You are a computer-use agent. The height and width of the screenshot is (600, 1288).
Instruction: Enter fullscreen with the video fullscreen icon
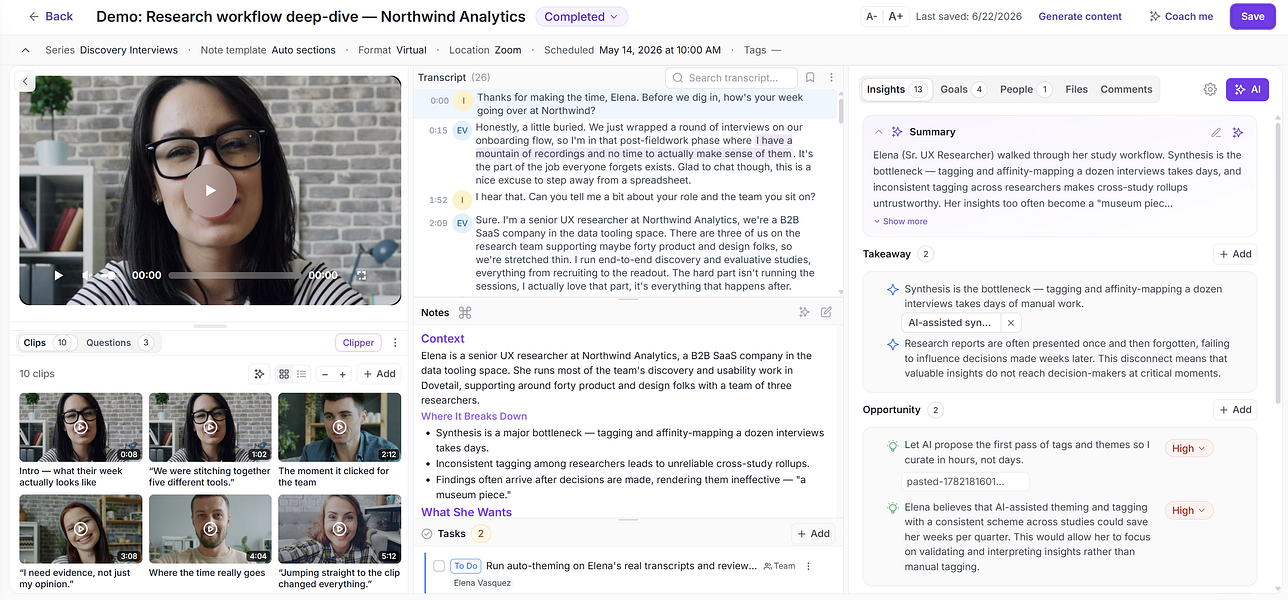coord(362,275)
